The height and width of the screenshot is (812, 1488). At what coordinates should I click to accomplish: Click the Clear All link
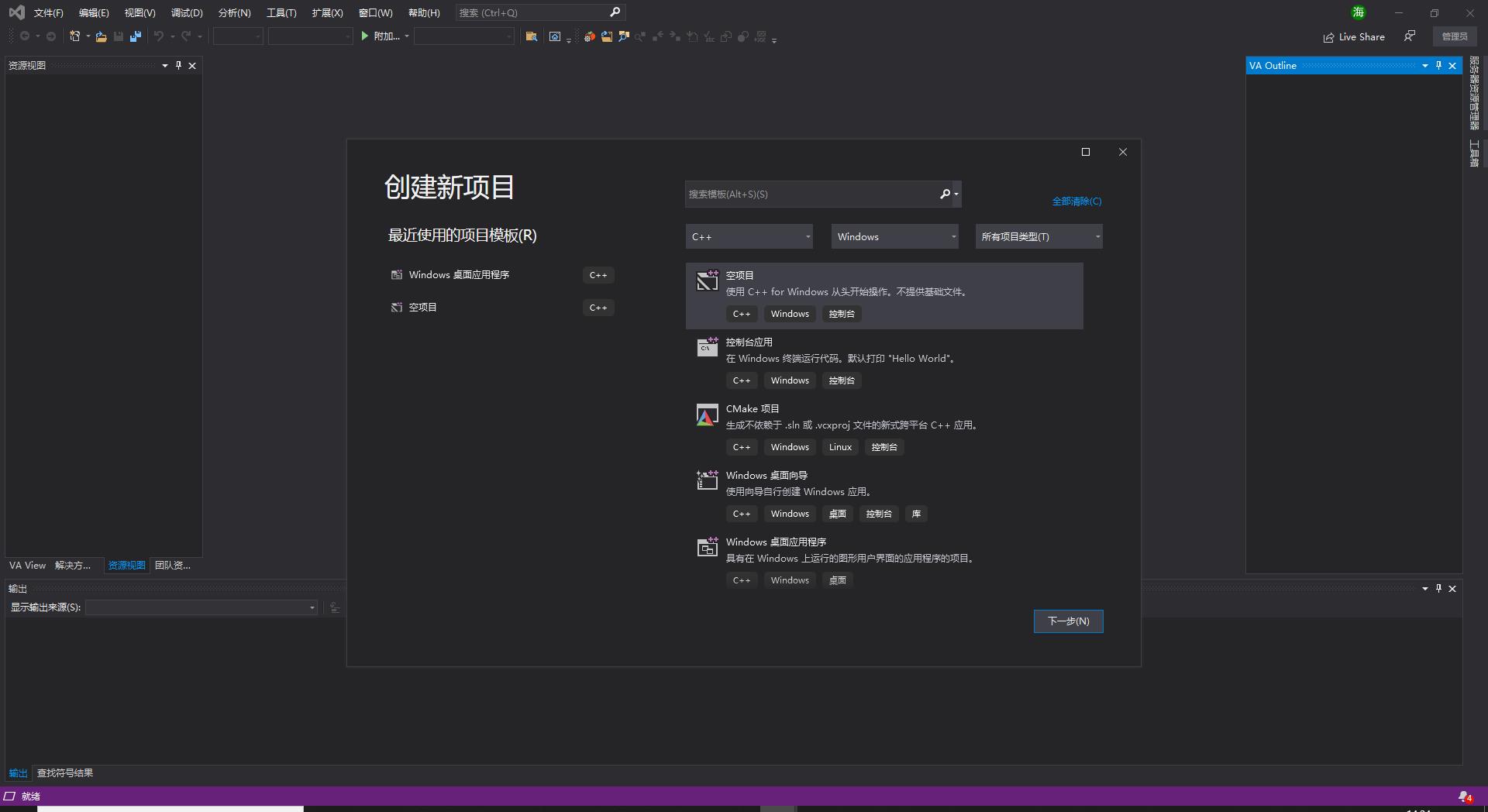point(1076,201)
